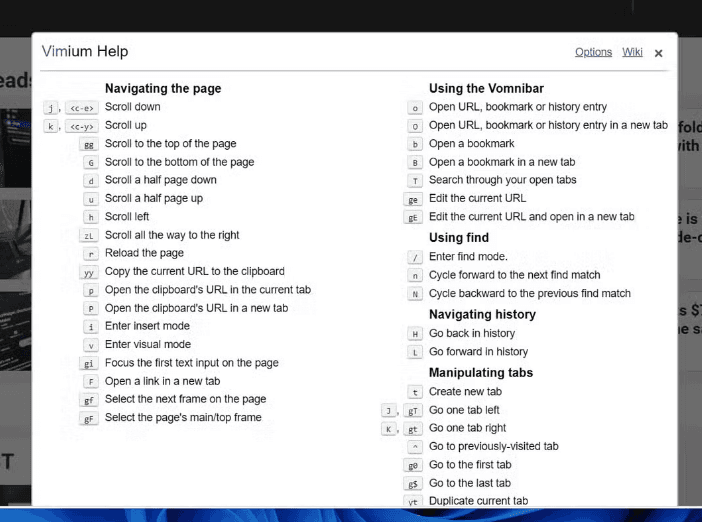Click the 'n' key badge for next find match

(415, 276)
